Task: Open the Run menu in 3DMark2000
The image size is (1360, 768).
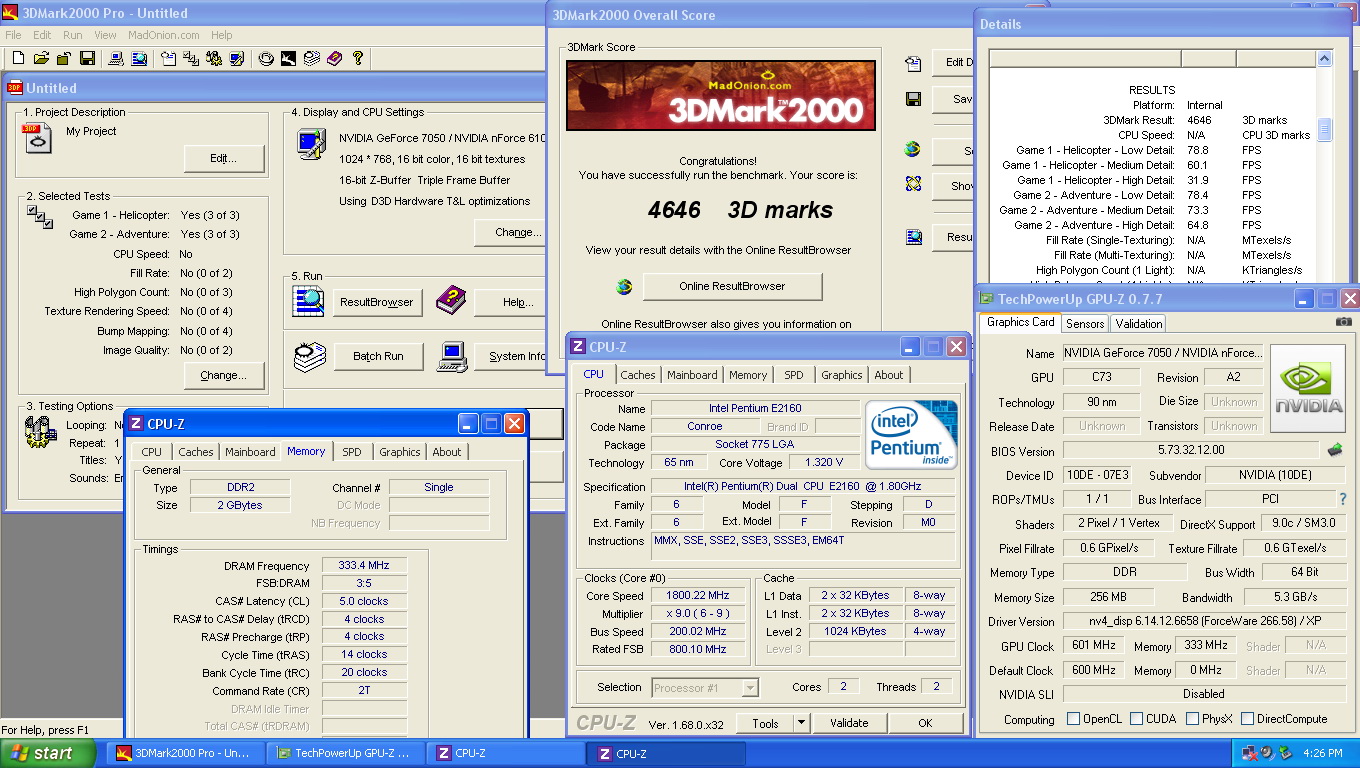Action: [x=73, y=35]
